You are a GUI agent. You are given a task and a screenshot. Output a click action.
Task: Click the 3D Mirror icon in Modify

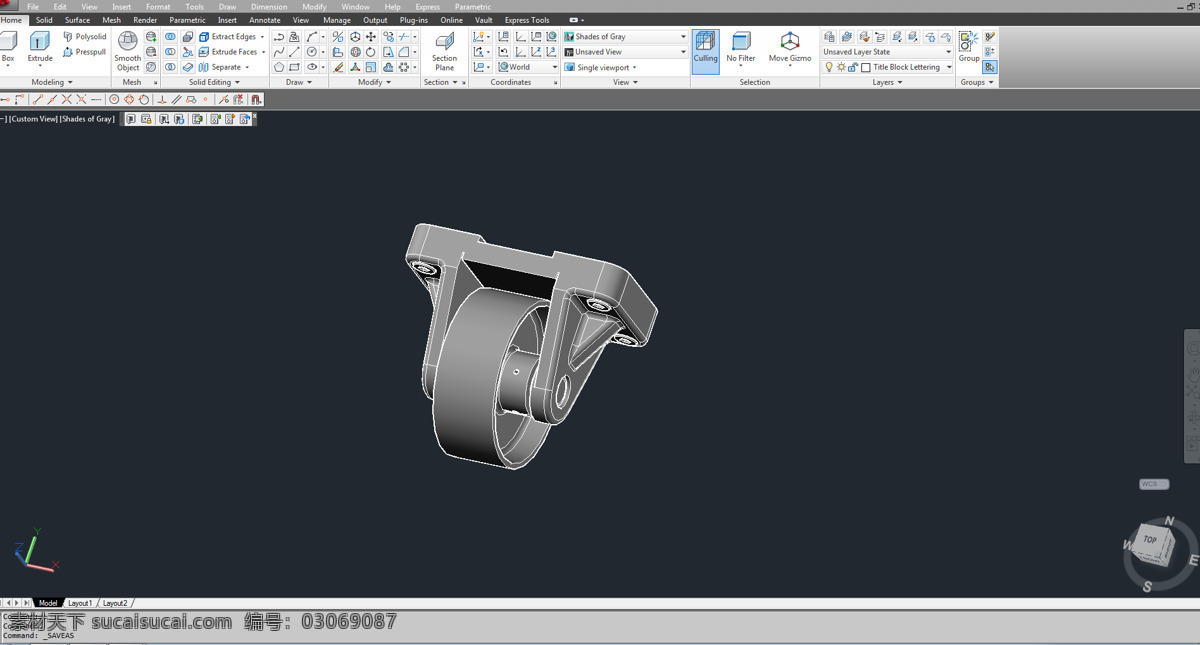pyautogui.click(x=338, y=37)
